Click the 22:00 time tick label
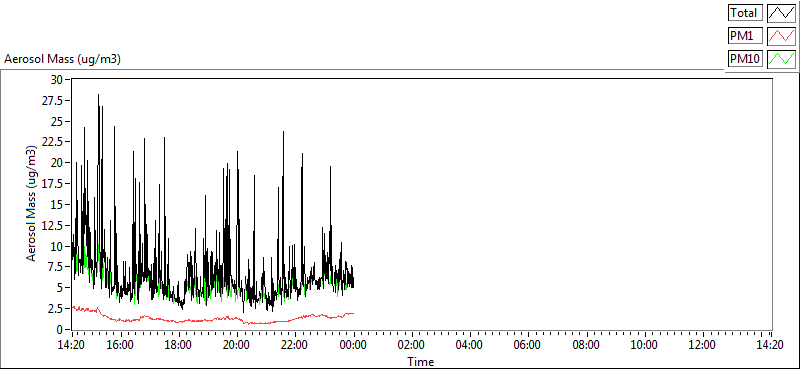The image size is (800, 369). 295,345
